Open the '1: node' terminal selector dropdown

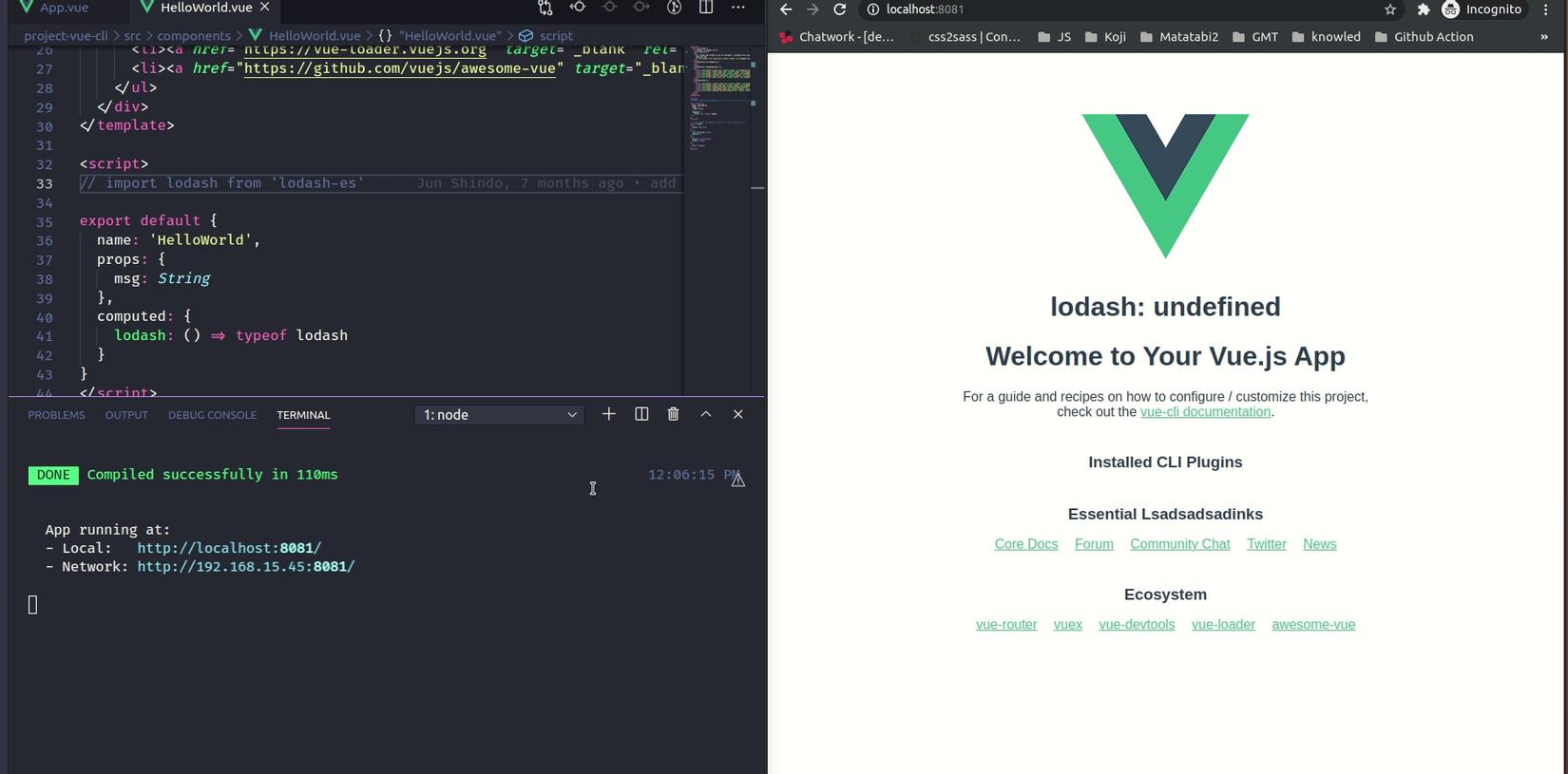(x=499, y=415)
